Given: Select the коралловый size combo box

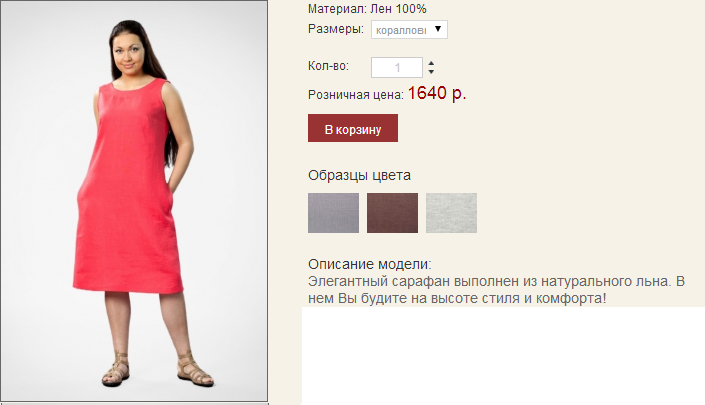Looking at the screenshot, I should pyautogui.click(x=409, y=30).
